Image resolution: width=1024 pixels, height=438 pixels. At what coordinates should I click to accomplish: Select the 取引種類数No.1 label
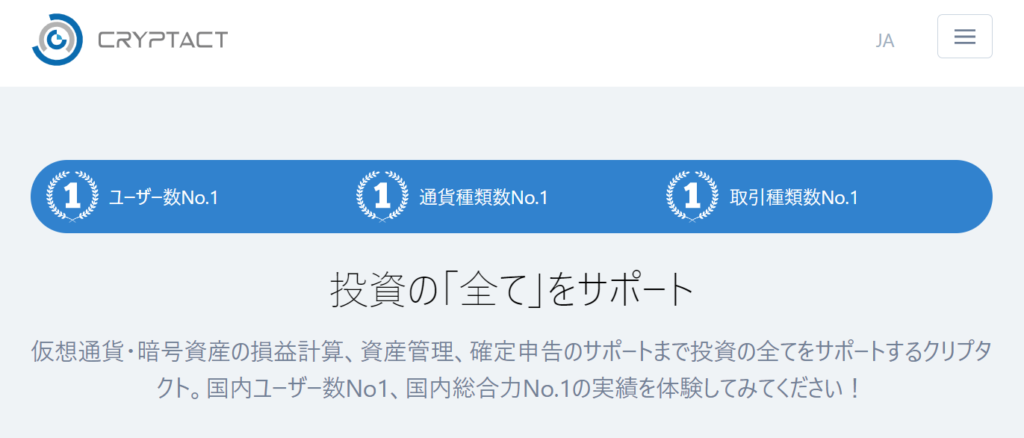(793, 197)
